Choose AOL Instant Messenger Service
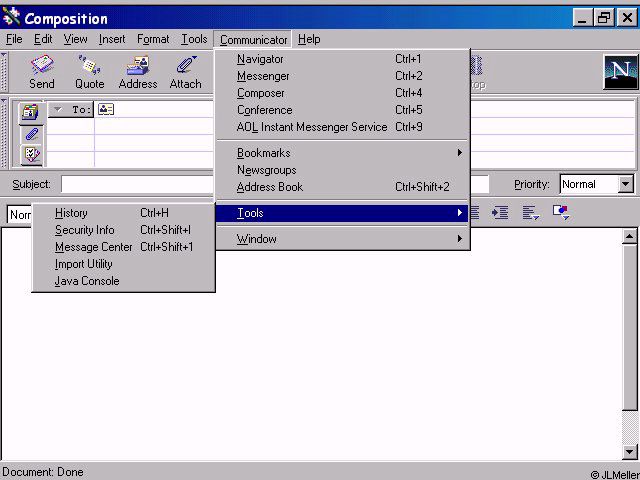This screenshot has width=640, height=480. [x=342, y=127]
